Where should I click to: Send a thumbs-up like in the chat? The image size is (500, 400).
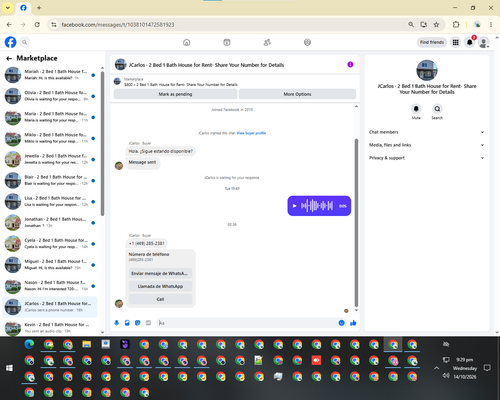pos(353,323)
